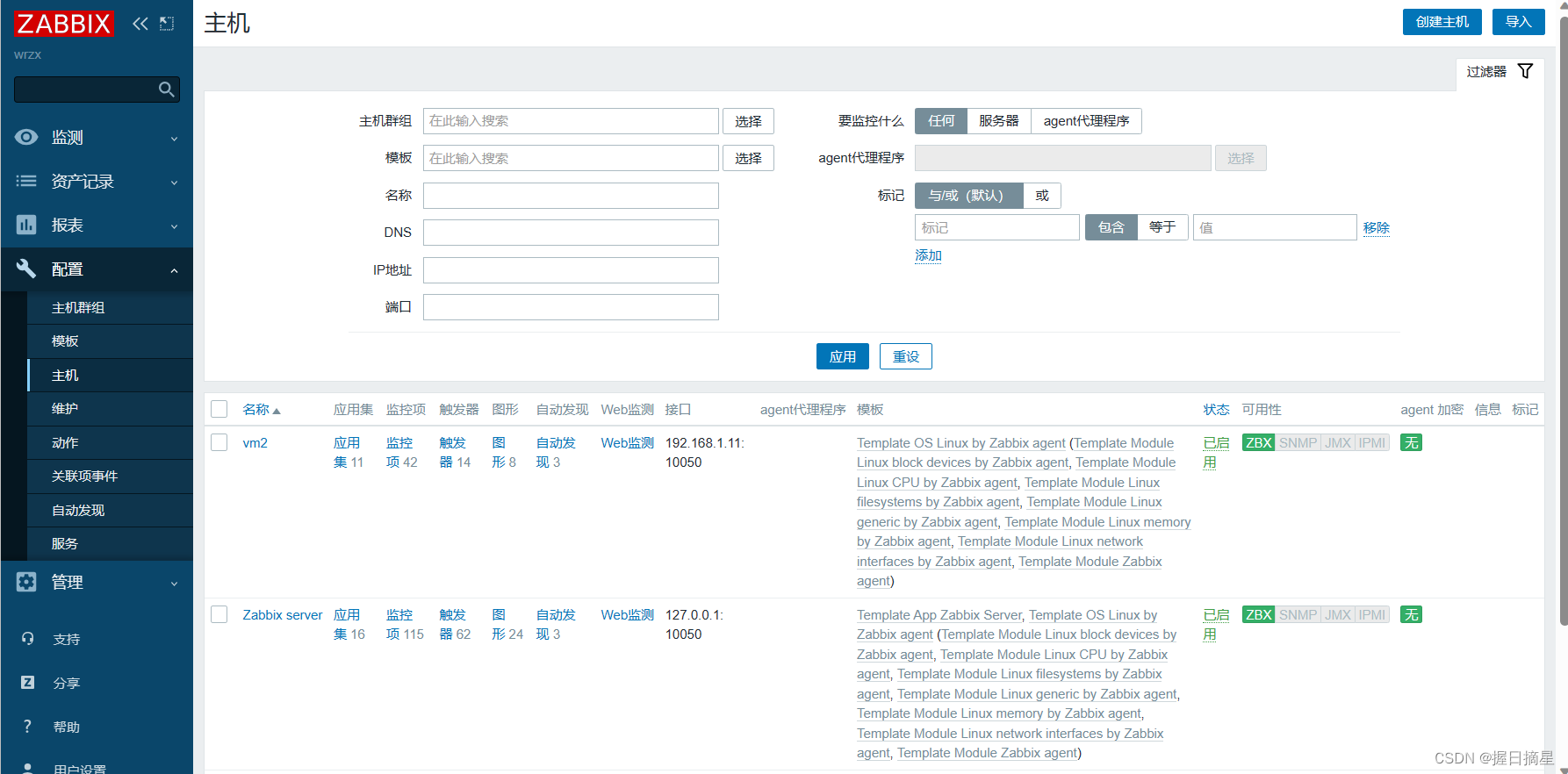Viewport: 1568px width, 774px height.
Task: Click the IPMI badge for vm2
Action: point(1372,443)
